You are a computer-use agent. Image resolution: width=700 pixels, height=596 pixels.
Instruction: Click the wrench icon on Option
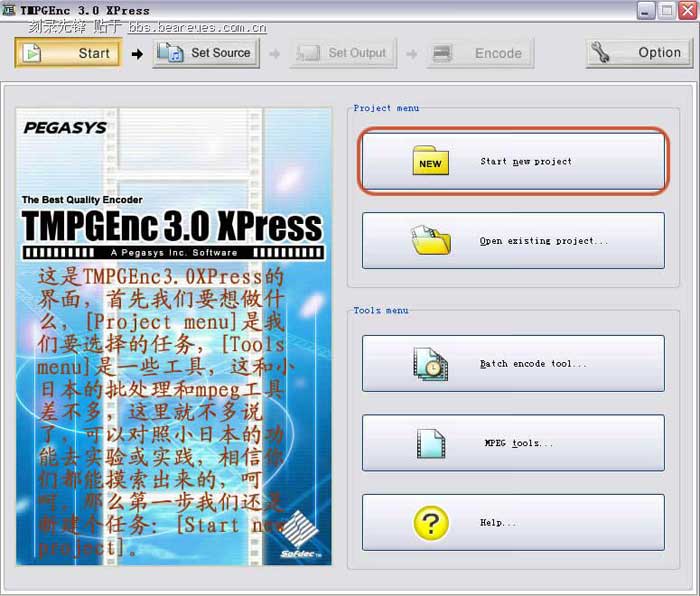coord(600,52)
